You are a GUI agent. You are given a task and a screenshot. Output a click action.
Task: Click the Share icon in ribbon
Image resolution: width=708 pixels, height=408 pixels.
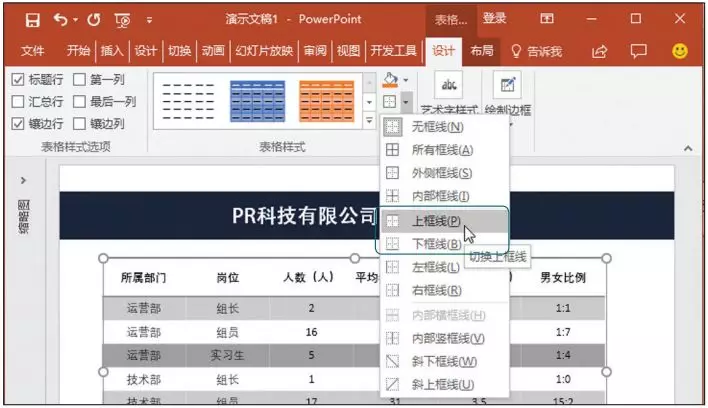pos(599,51)
